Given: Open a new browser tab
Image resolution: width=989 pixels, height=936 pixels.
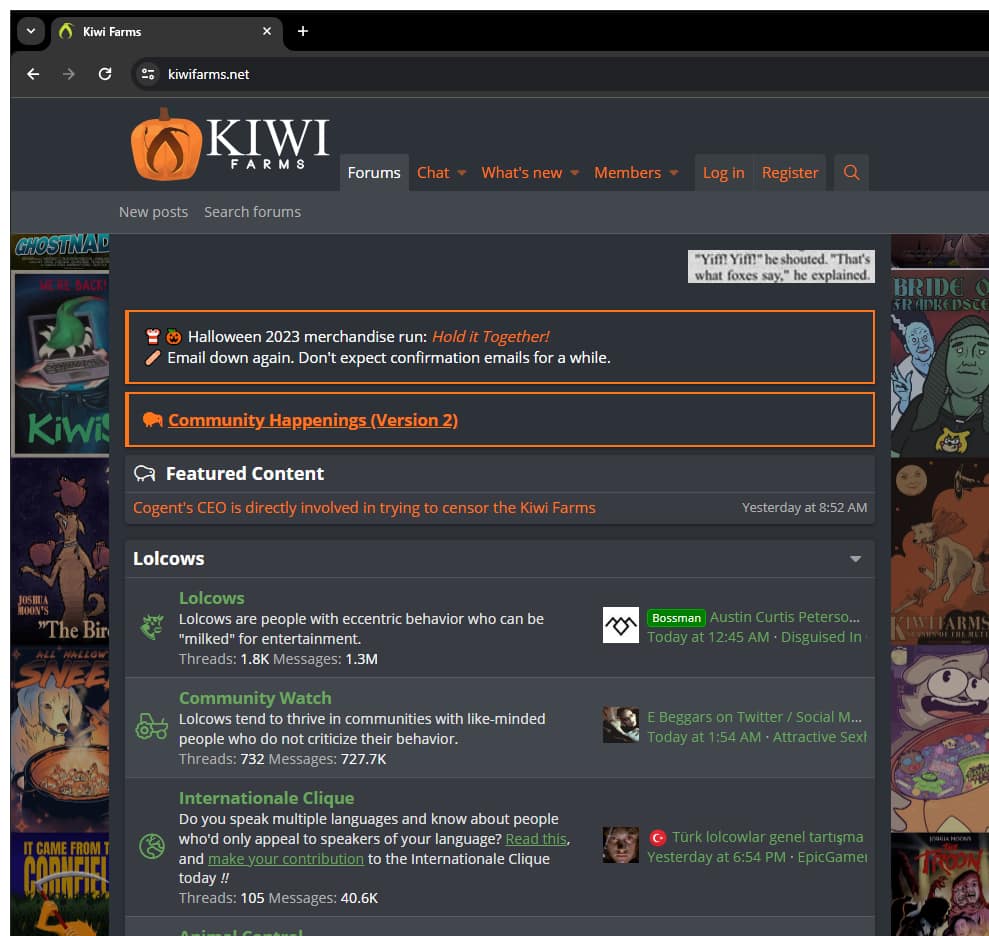Looking at the screenshot, I should [303, 31].
